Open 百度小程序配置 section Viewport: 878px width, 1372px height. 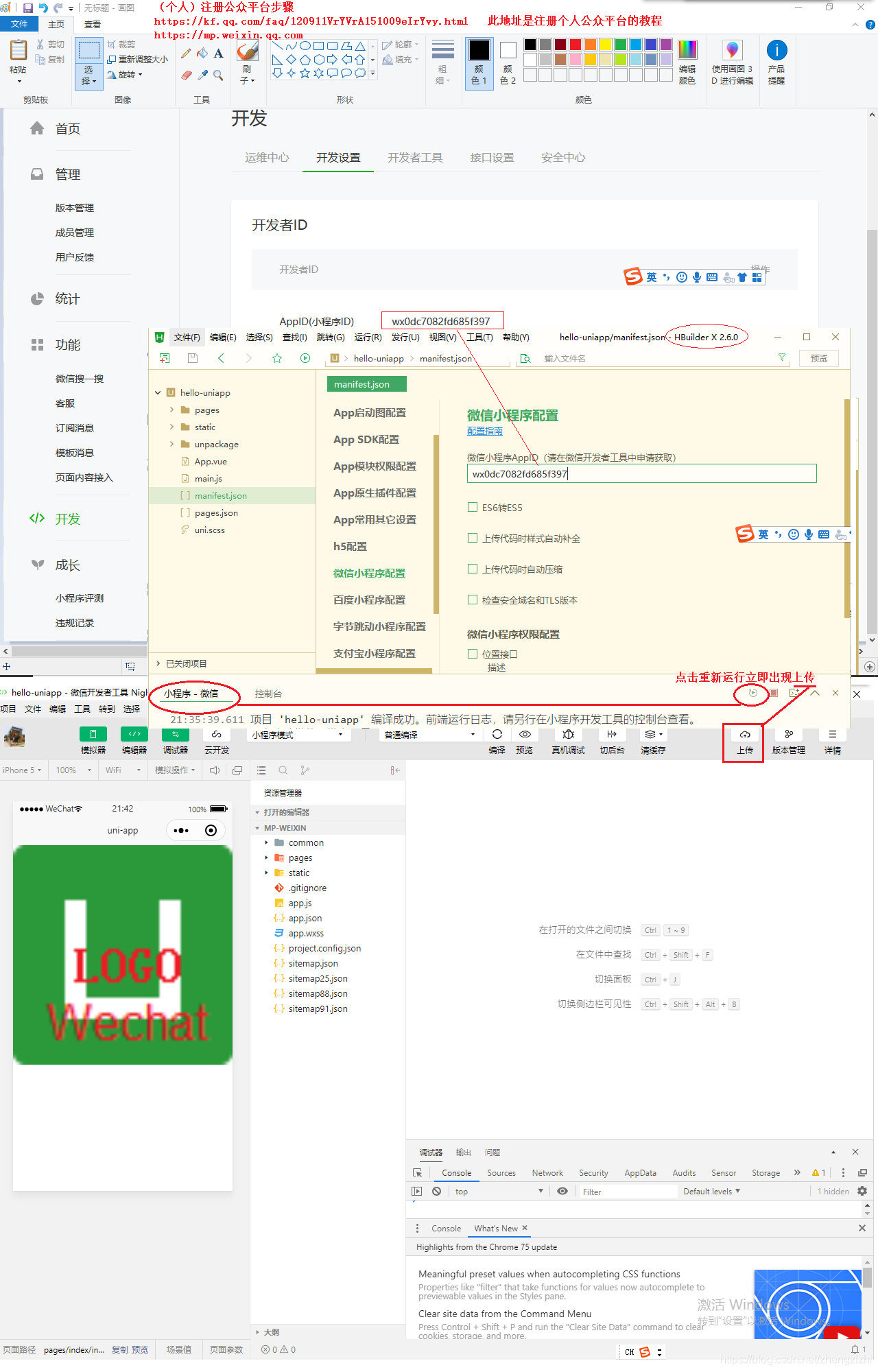coord(369,600)
